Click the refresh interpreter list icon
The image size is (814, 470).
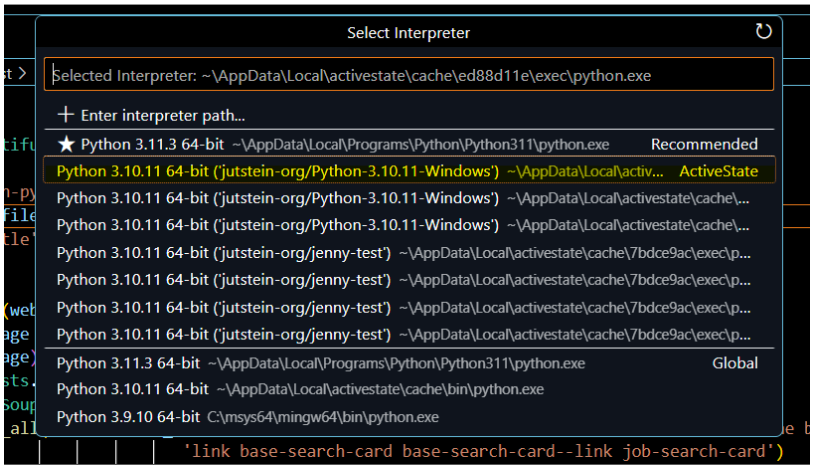coord(763,32)
